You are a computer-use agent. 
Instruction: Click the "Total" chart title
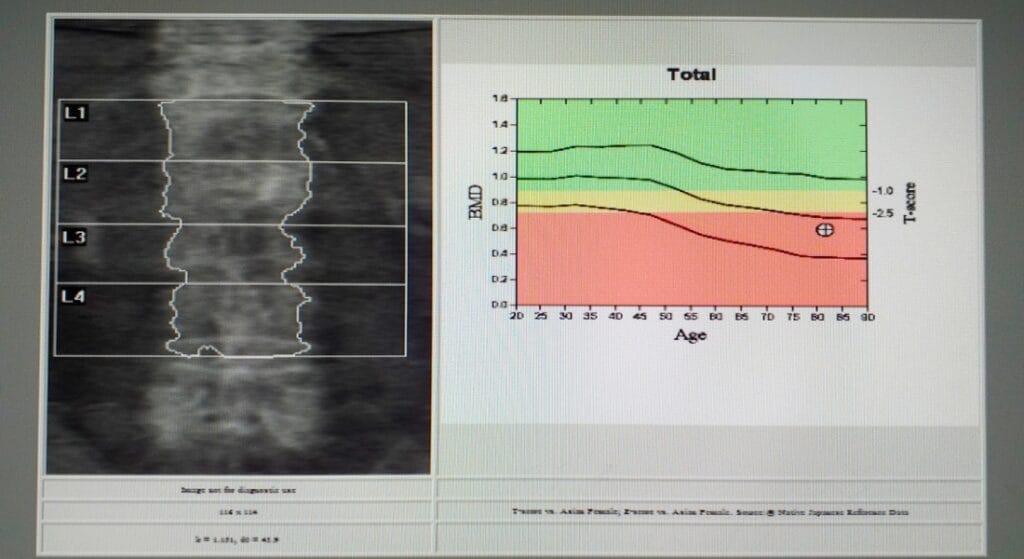pyautogui.click(x=691, y=74)
